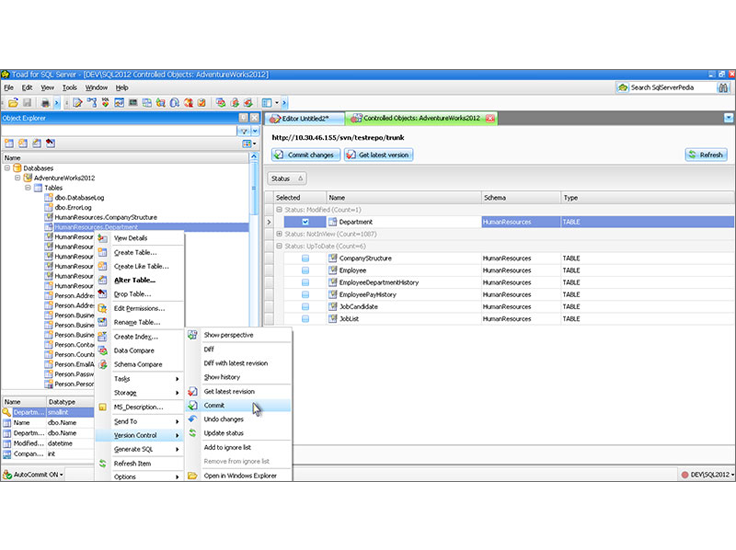Click the Save disk toolbar icon
The width and height of the screenshot is (736, 550).
(27, 102)
